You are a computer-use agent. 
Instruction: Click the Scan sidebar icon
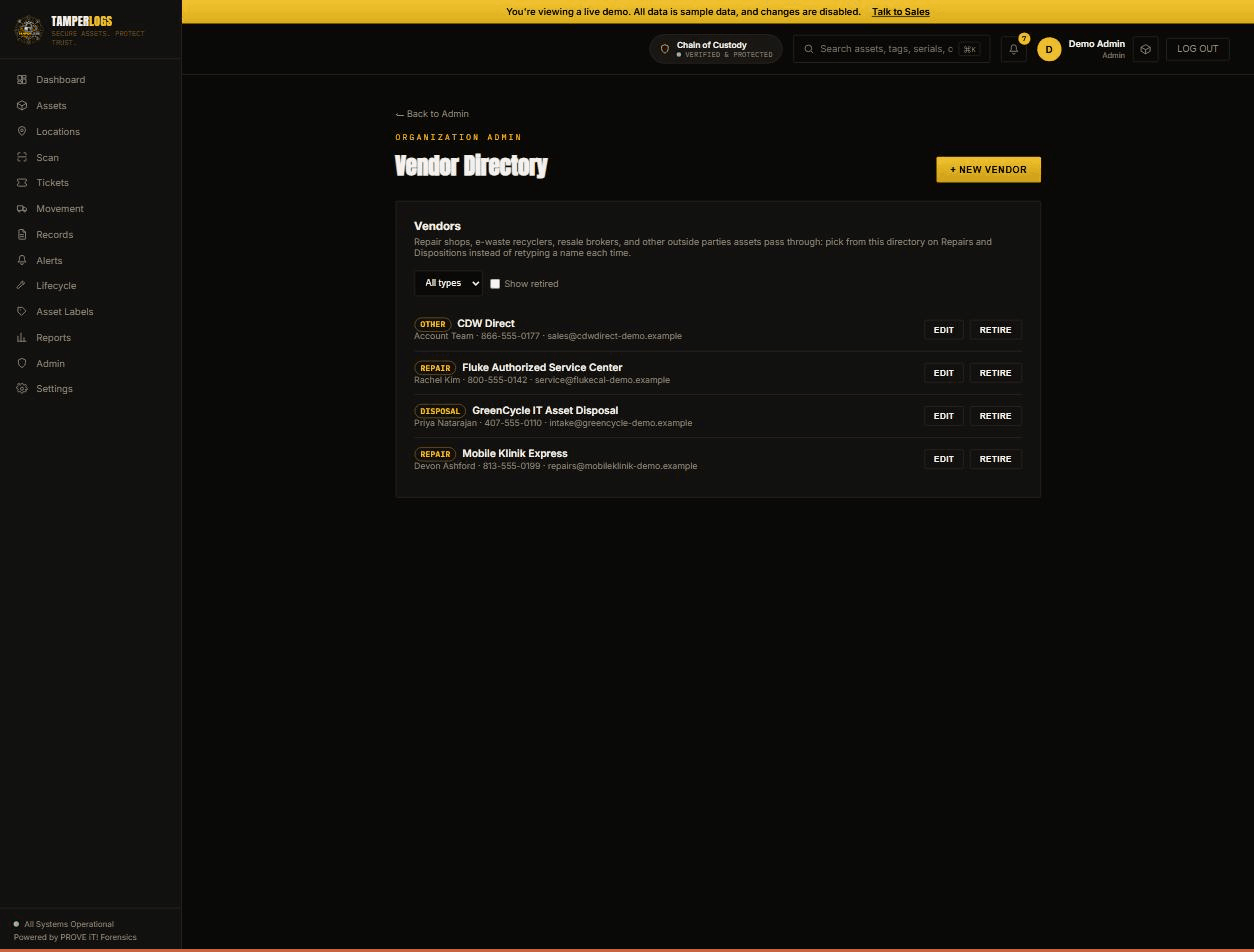pyautogui.click(x=22, y=158)
